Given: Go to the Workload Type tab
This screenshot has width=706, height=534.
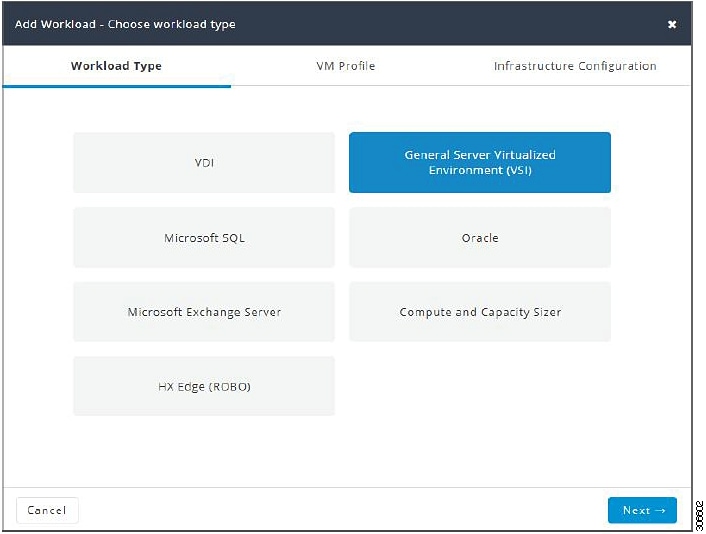Looking at the screenshot, I should 116,66.
